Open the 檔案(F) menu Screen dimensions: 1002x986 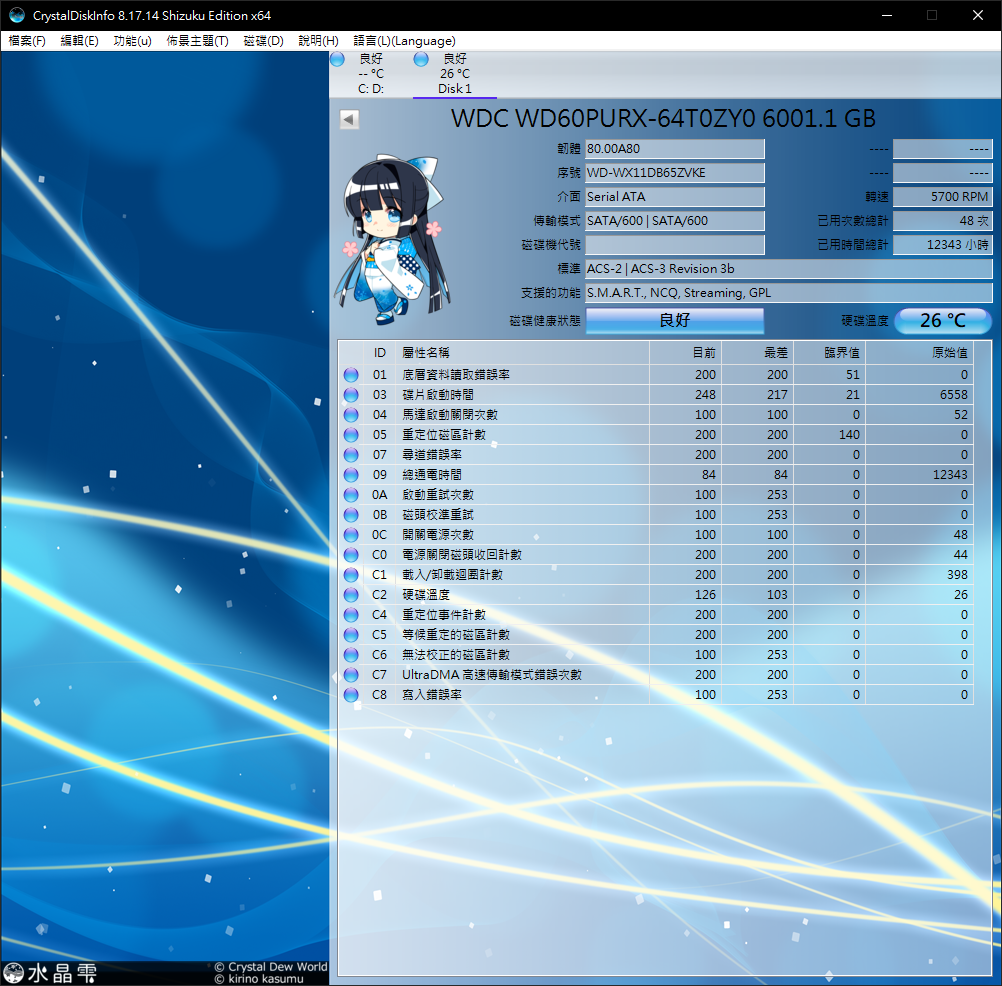coord(27,41)
